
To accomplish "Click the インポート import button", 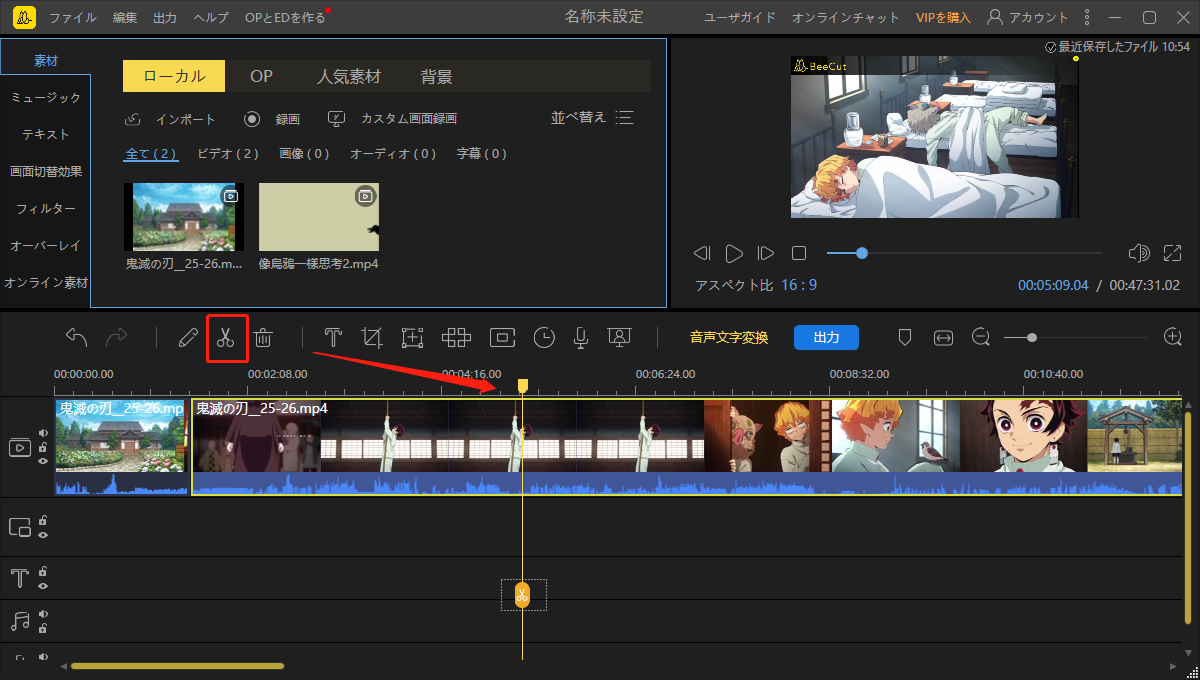I will tap(170, 119).
